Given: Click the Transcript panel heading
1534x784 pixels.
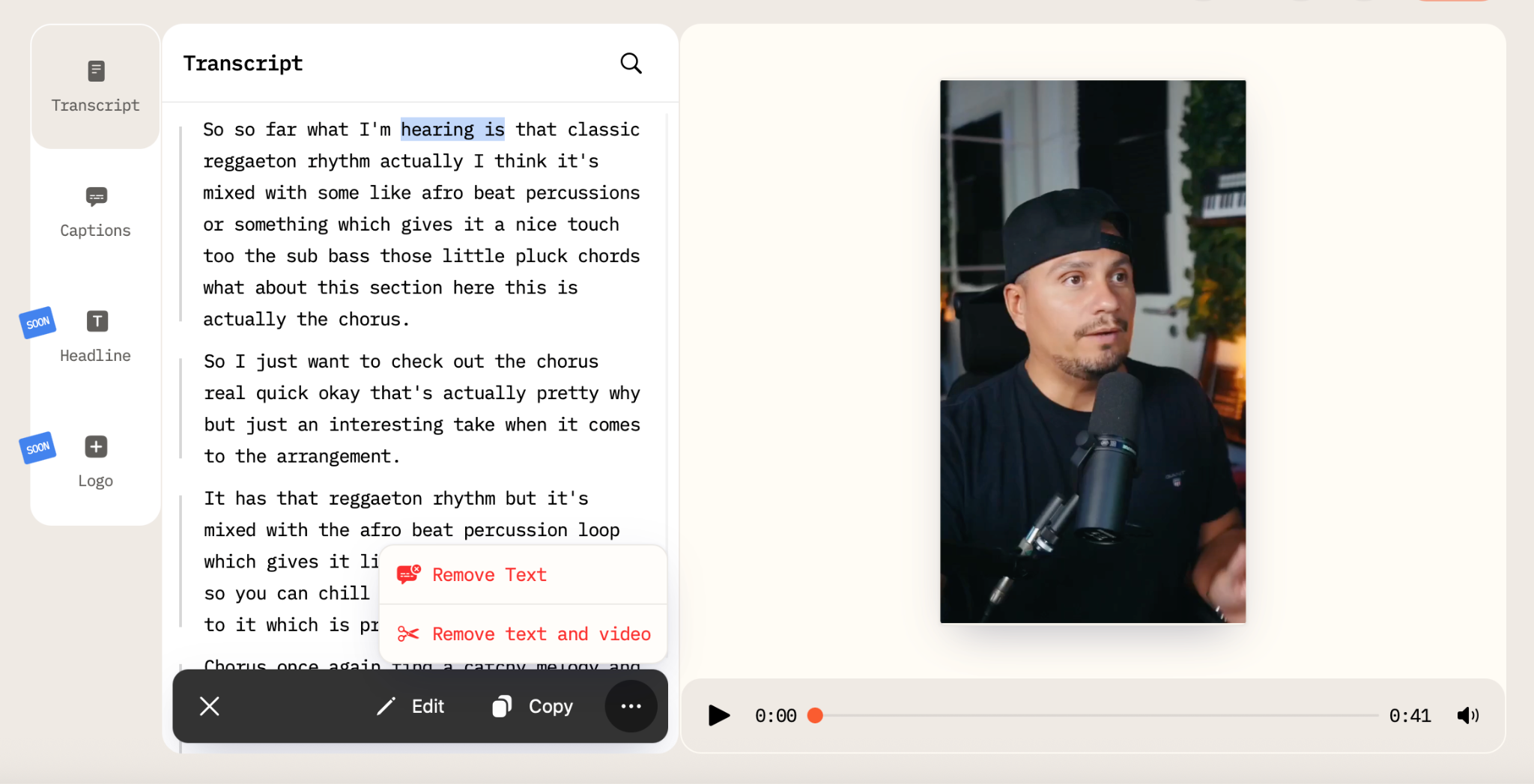Looking at the screenshot, I should (x=243, y=64).
